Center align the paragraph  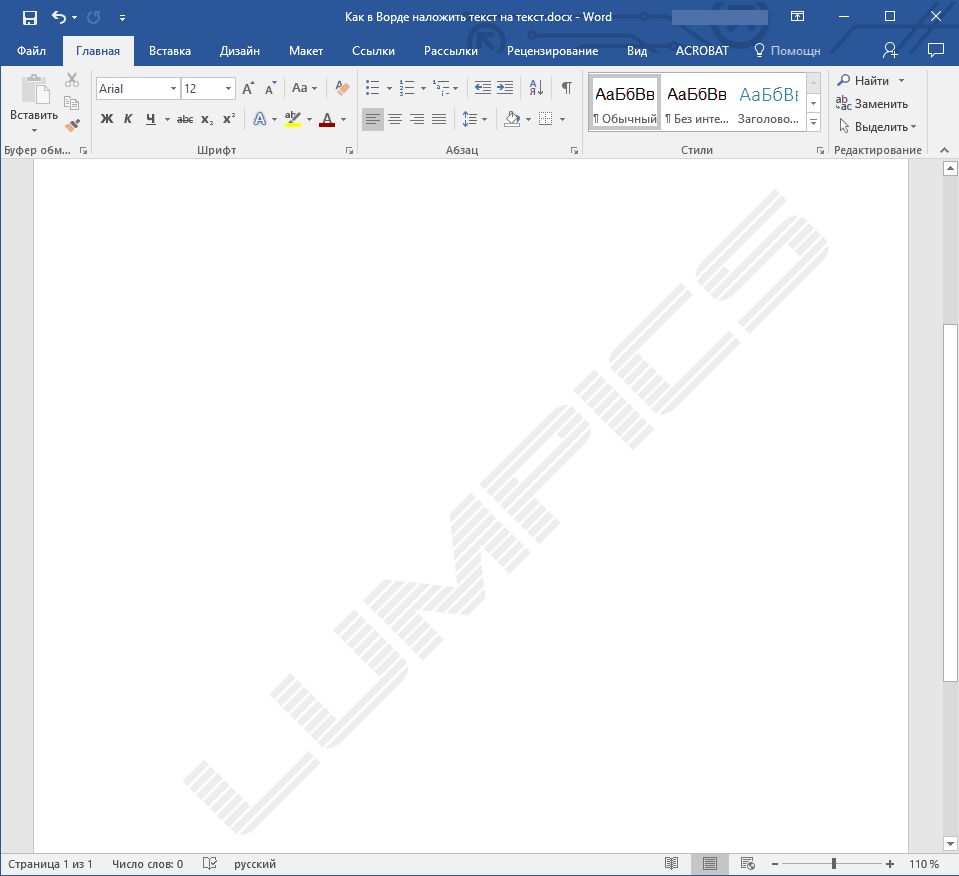point(395,119)
